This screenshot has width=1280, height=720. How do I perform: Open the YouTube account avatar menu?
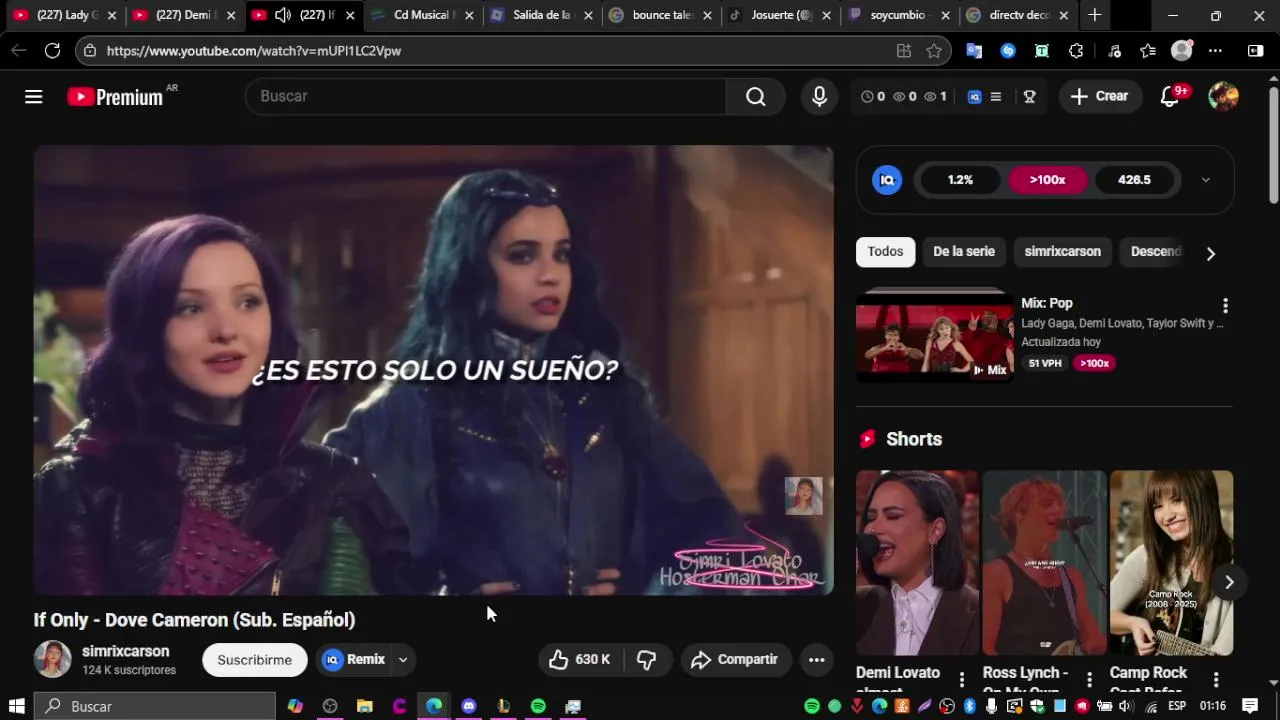[x=1223, y=96]
